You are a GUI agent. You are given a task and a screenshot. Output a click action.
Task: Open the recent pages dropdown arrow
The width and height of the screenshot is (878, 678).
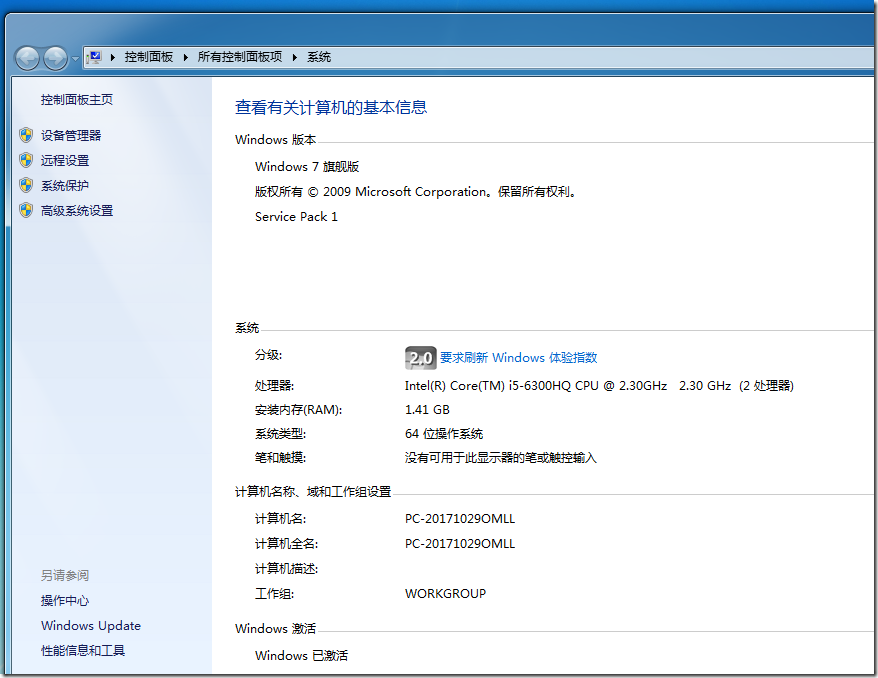tap(75, 58)
